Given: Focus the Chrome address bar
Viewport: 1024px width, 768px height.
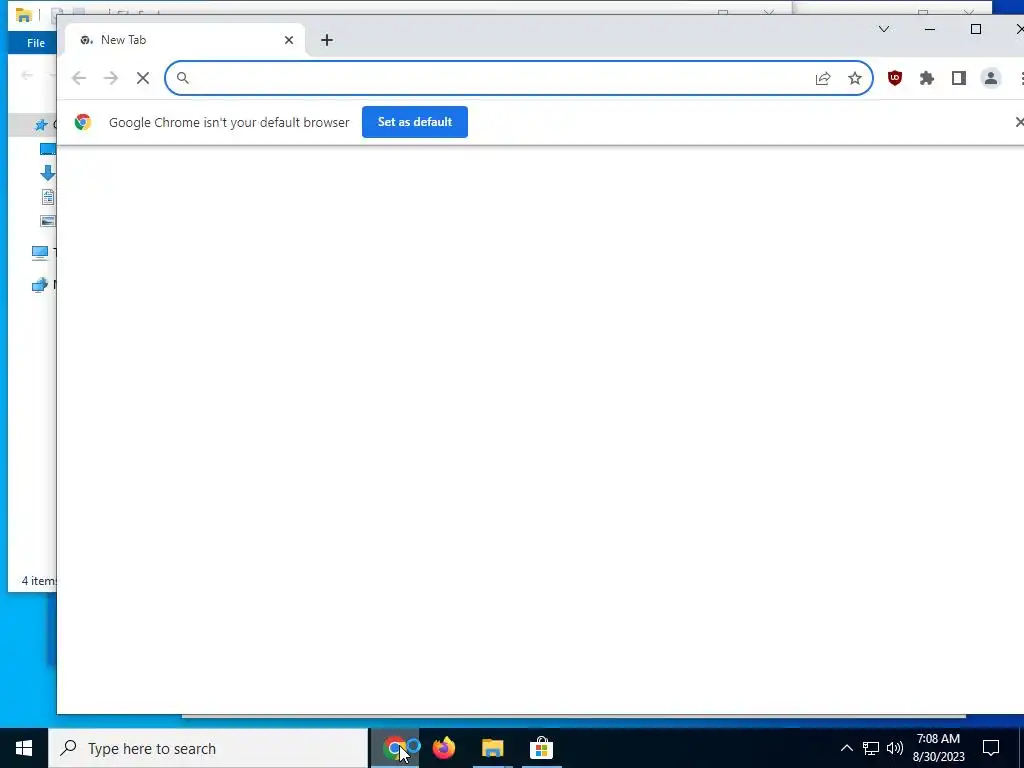Looking at the screenshot, I should click(x=519, y=78).
